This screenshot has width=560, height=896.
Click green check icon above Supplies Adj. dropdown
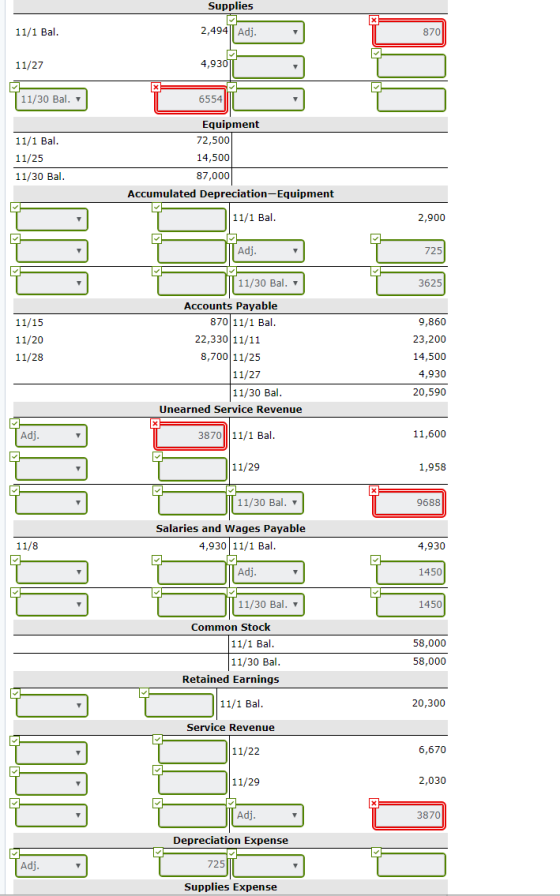(231, 20)
